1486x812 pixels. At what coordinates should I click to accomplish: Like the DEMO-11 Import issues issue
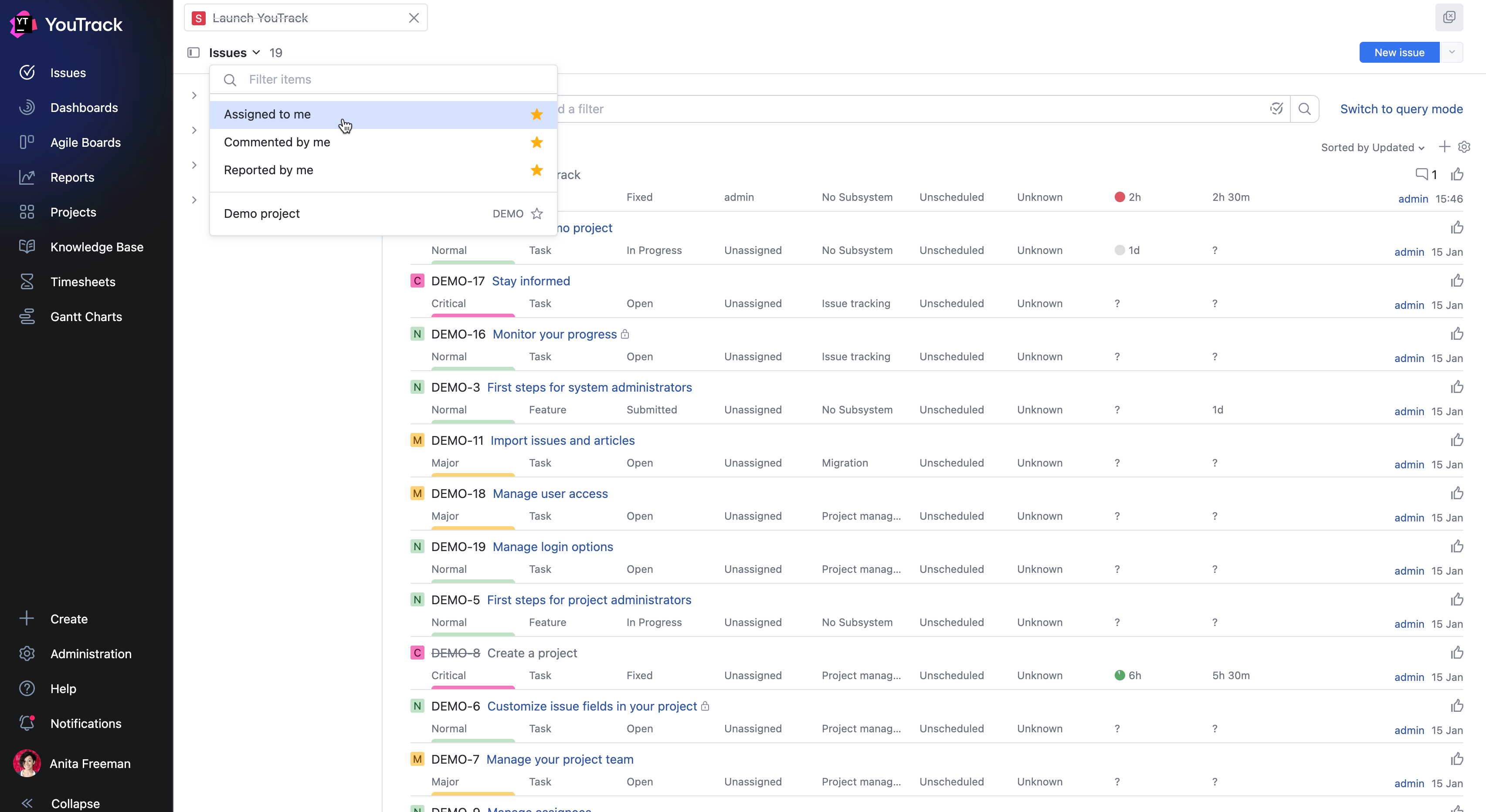tap(1457, 440)
